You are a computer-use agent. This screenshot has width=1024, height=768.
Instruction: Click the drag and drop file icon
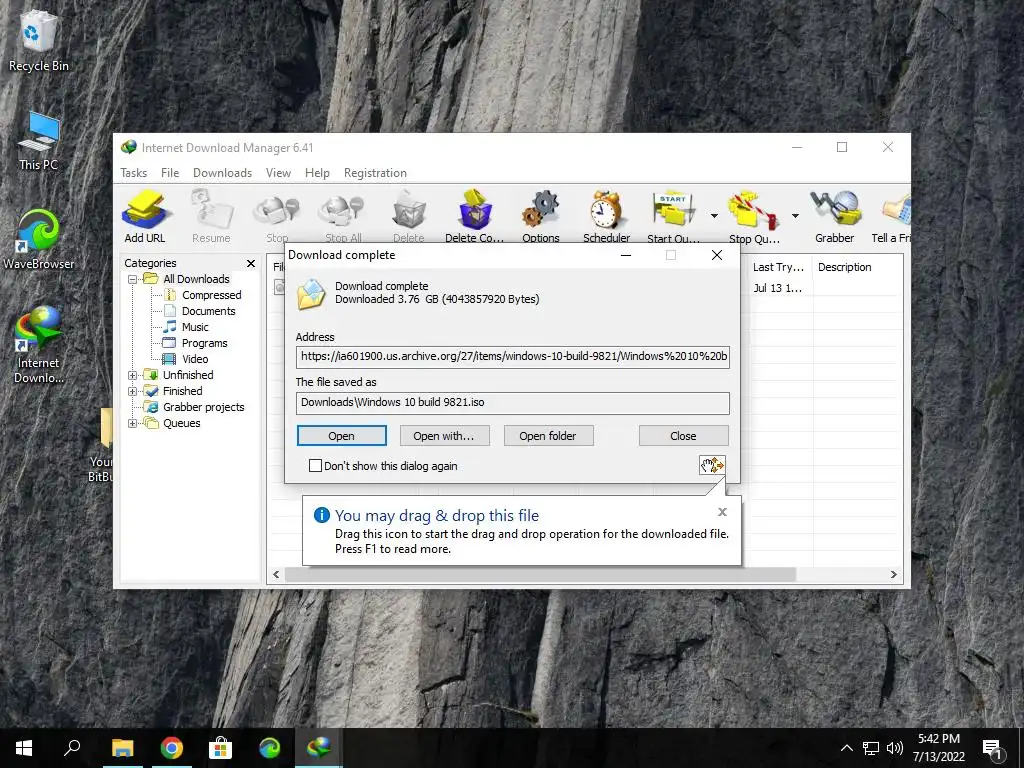712,465
